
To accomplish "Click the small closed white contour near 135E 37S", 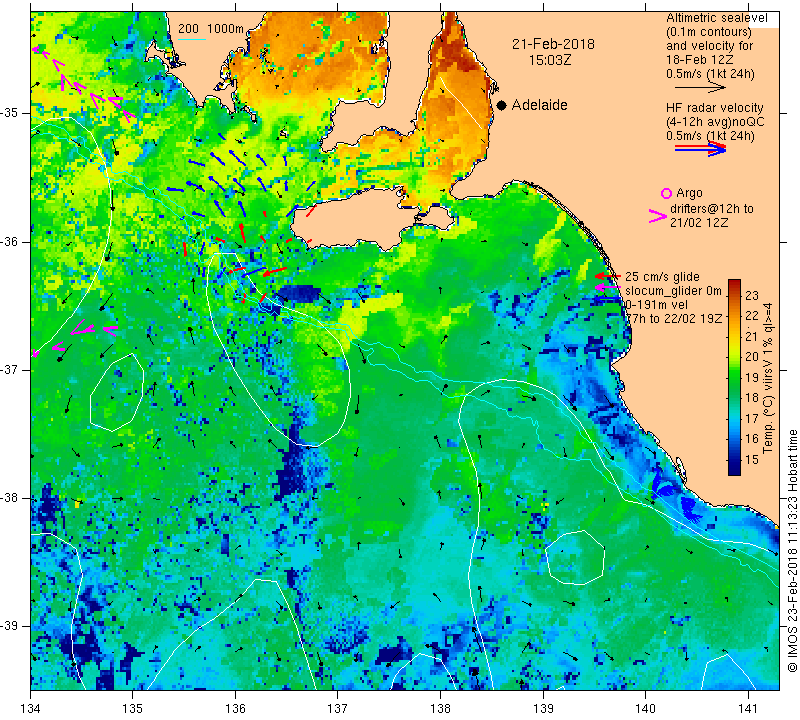I will pyautogui.click(x=117, y=392).
